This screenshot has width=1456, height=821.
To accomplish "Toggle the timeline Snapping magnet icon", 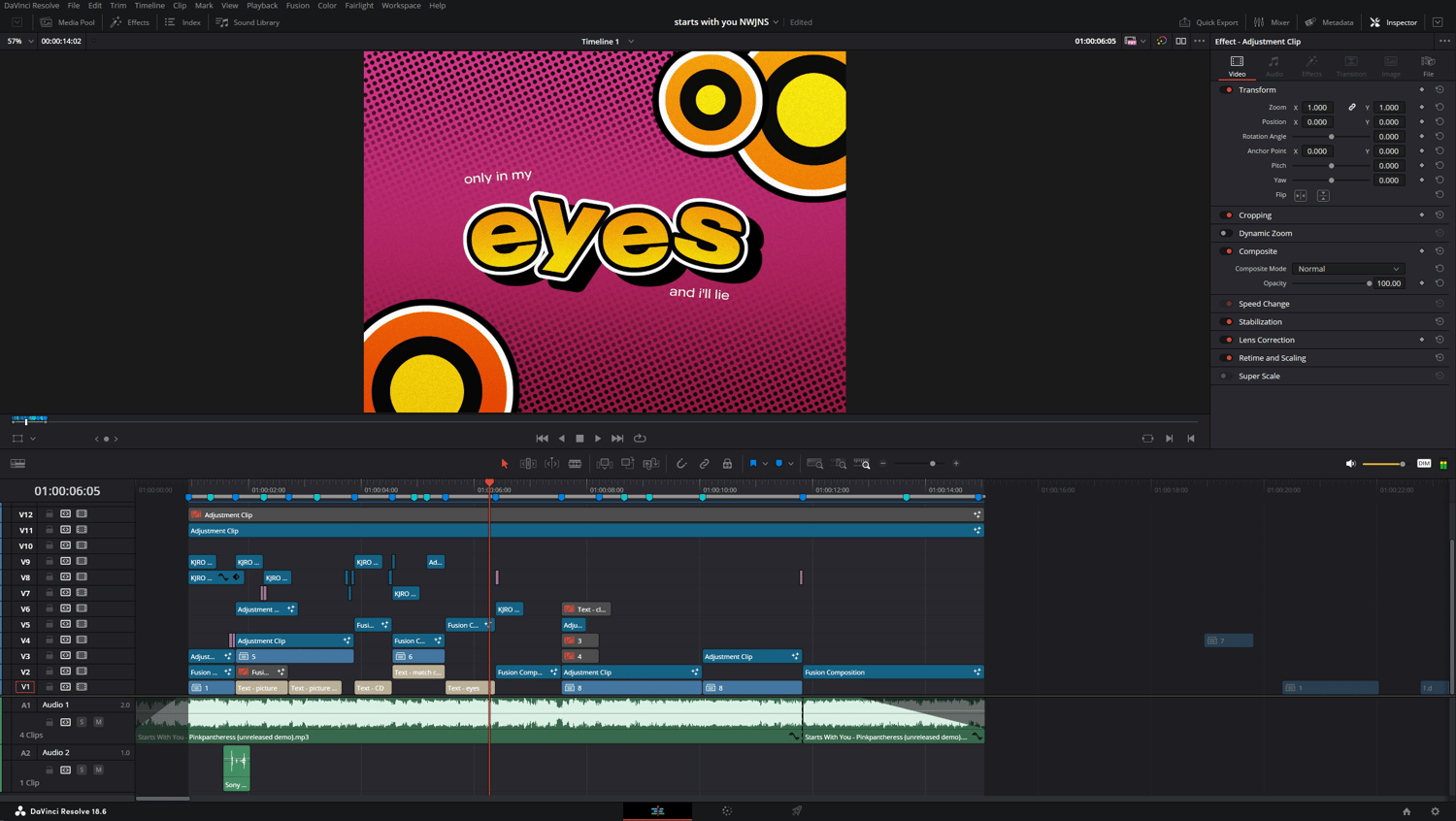I will (681, 464).
